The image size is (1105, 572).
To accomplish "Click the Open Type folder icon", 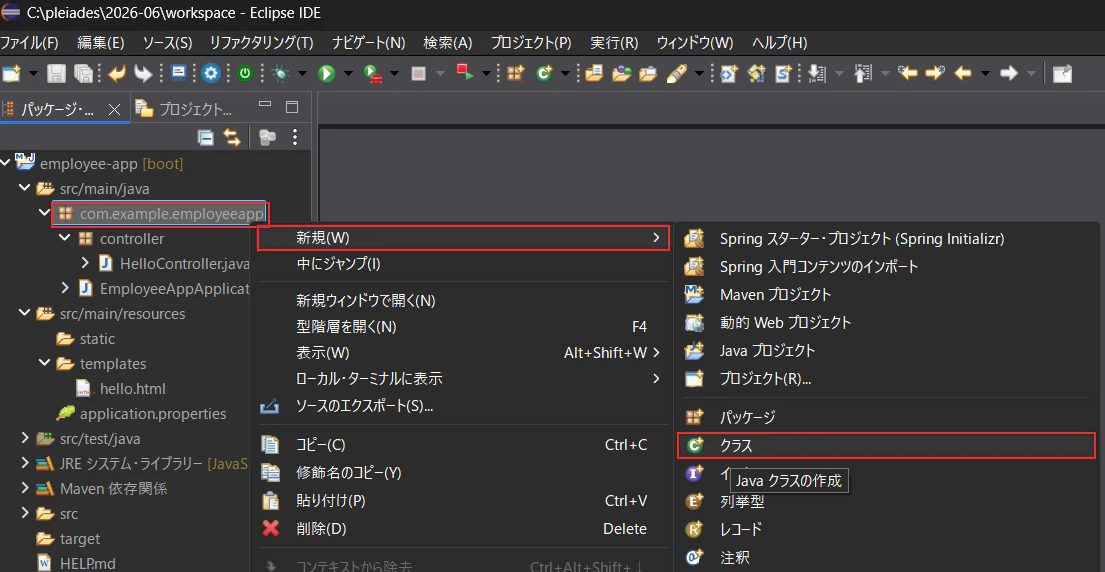I will point(595,73).
